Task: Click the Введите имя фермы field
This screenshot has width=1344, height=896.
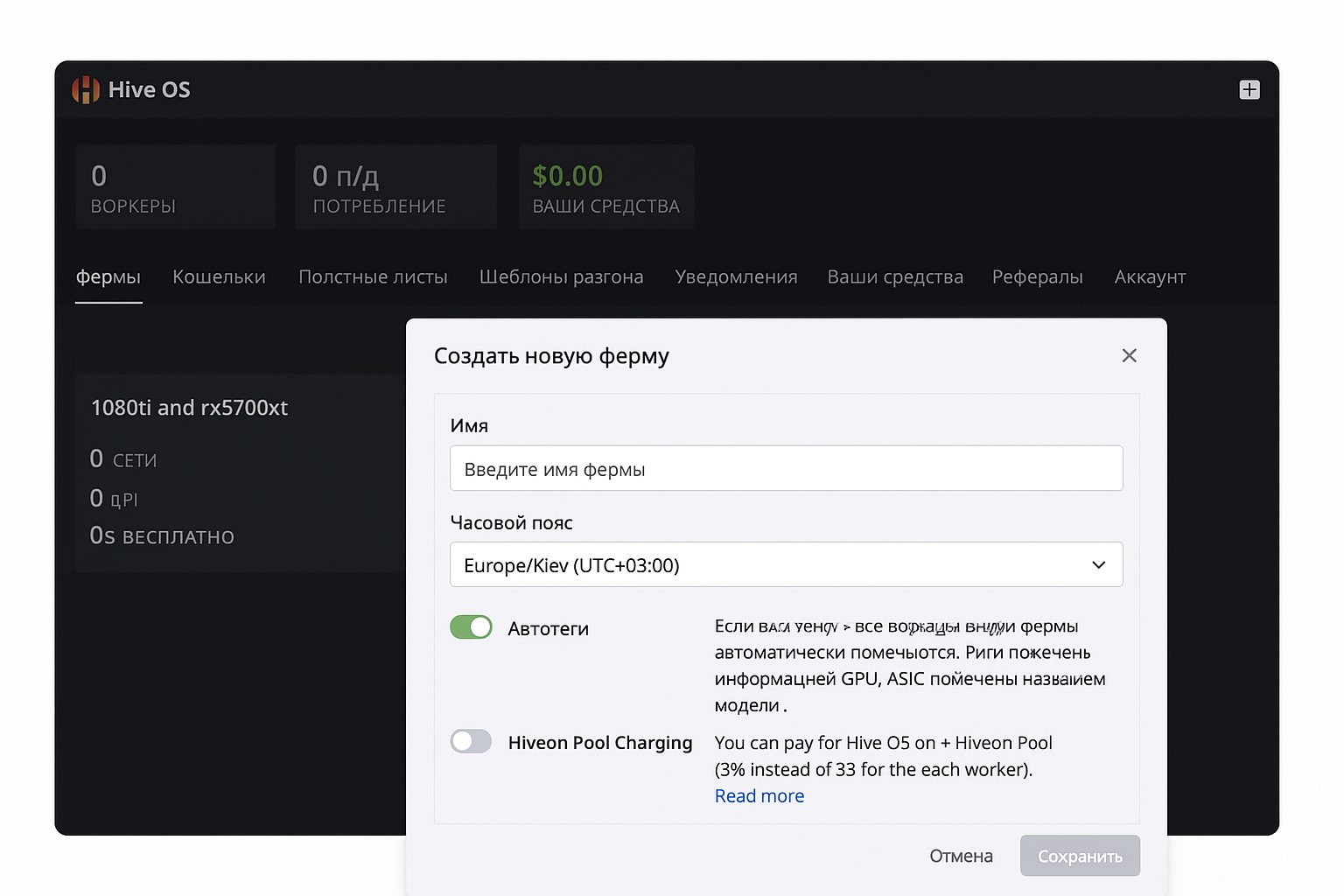Action: (x=786, y=468)
